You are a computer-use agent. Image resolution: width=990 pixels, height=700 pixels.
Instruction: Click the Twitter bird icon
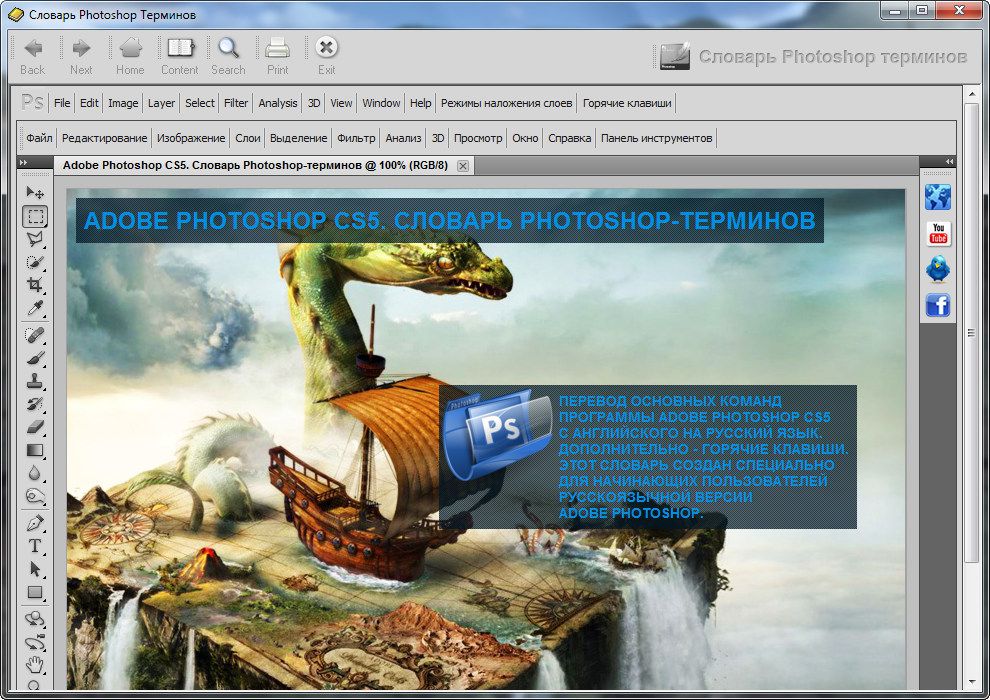coord(938,269)
